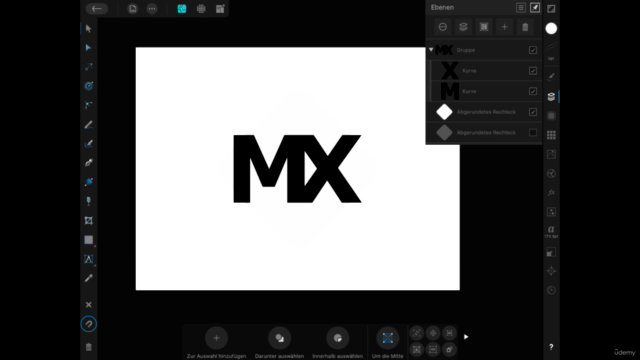The height and width of the screenshot is (360, 640).
Task: Open the Navigator studio
Action: (x=551, y=271)
